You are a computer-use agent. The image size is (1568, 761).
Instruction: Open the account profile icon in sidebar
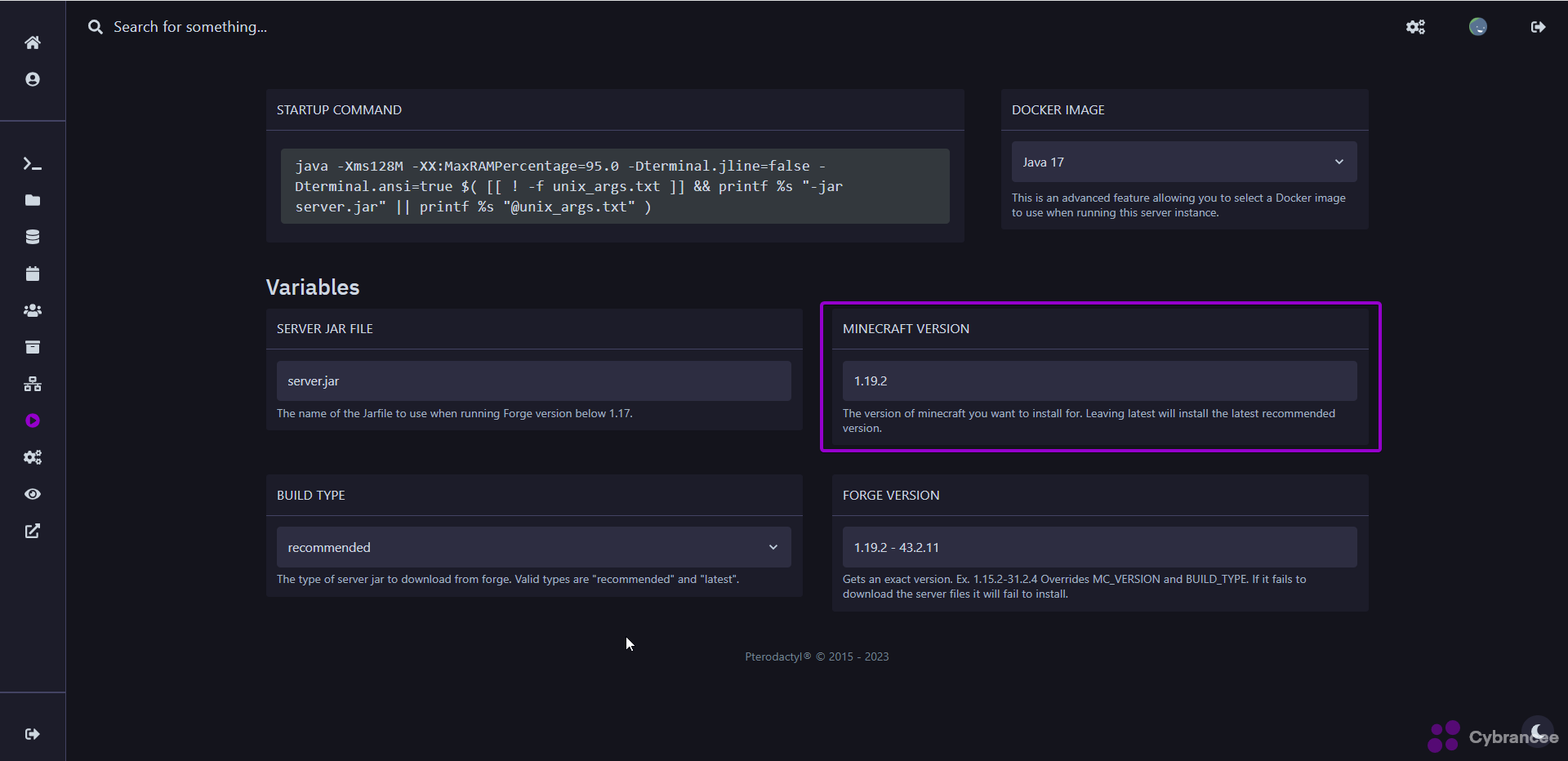coord(32,79)
